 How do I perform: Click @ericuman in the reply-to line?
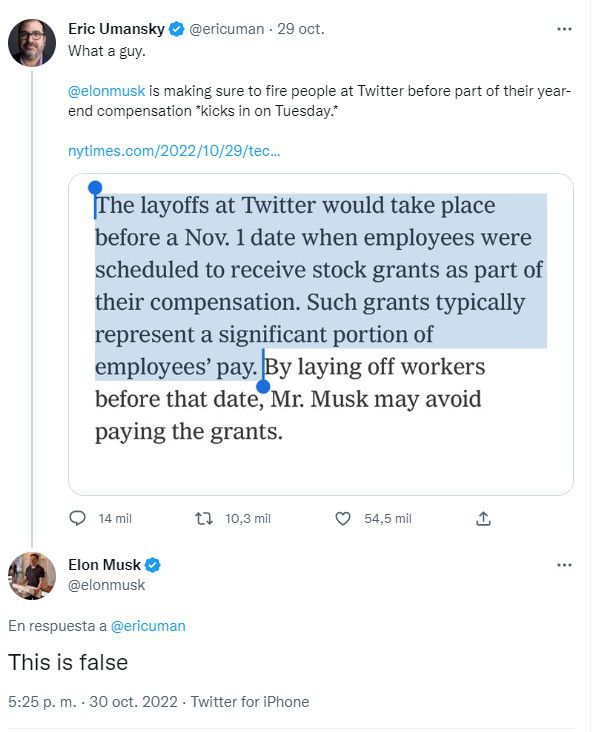[x=148, y=626]
